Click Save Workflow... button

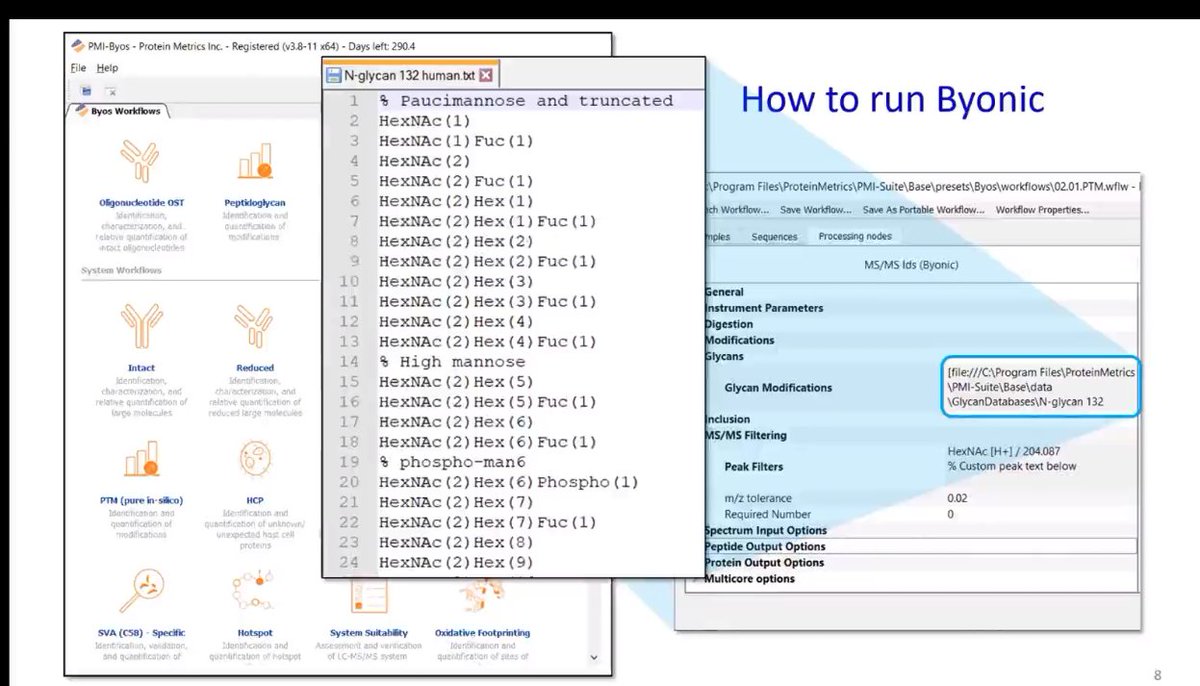(815, 210)
